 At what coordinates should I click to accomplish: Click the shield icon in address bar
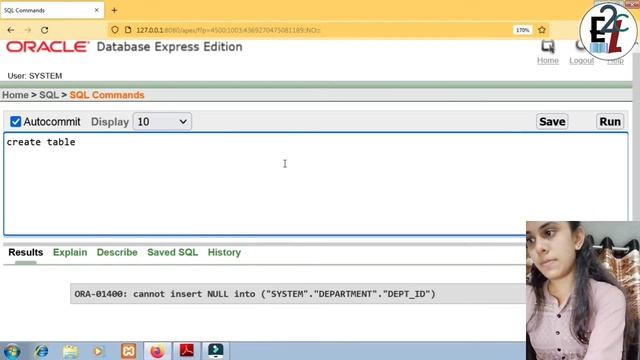click(x=115, y=30)
